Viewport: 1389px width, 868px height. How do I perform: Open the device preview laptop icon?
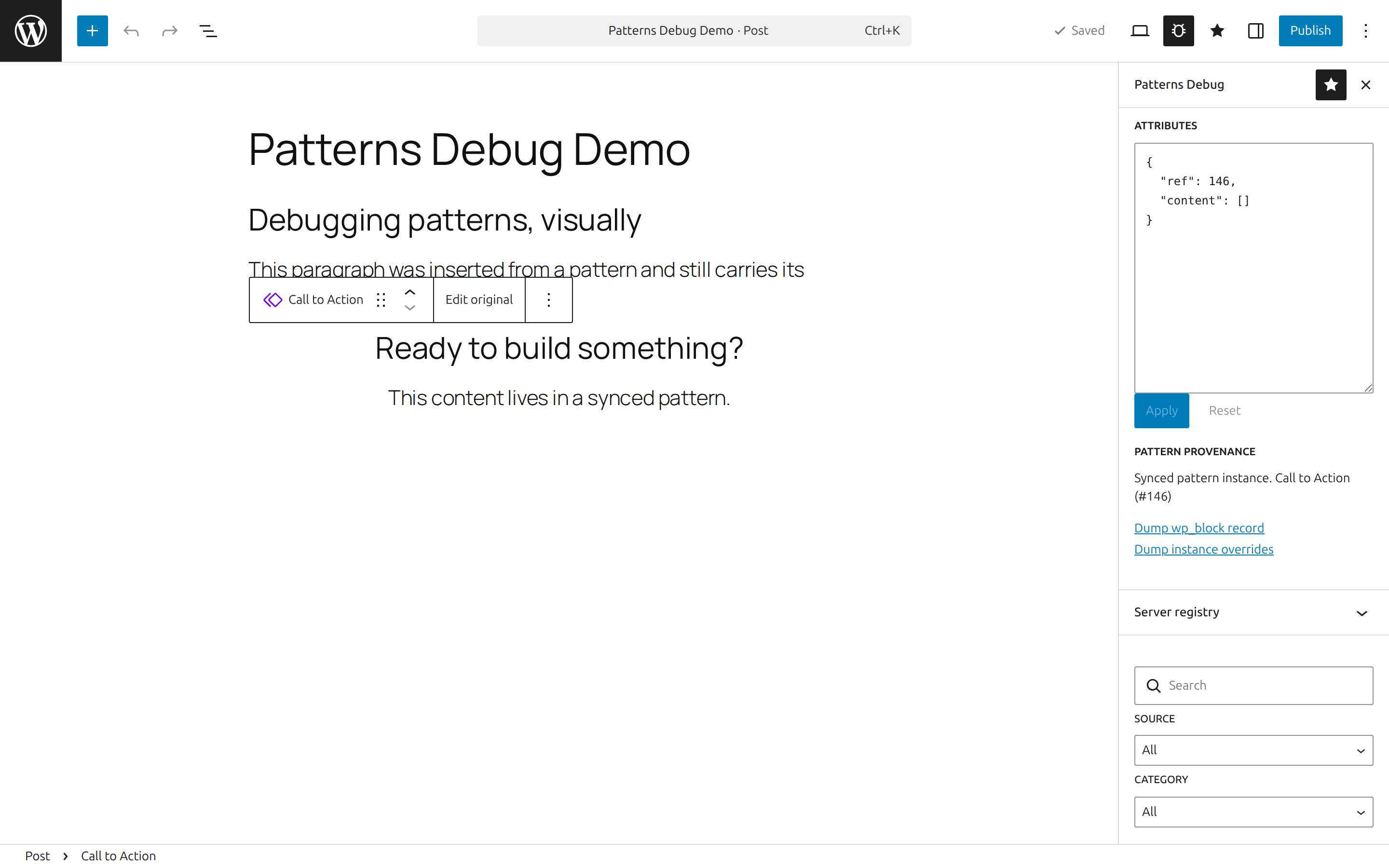coord(1139,31)
